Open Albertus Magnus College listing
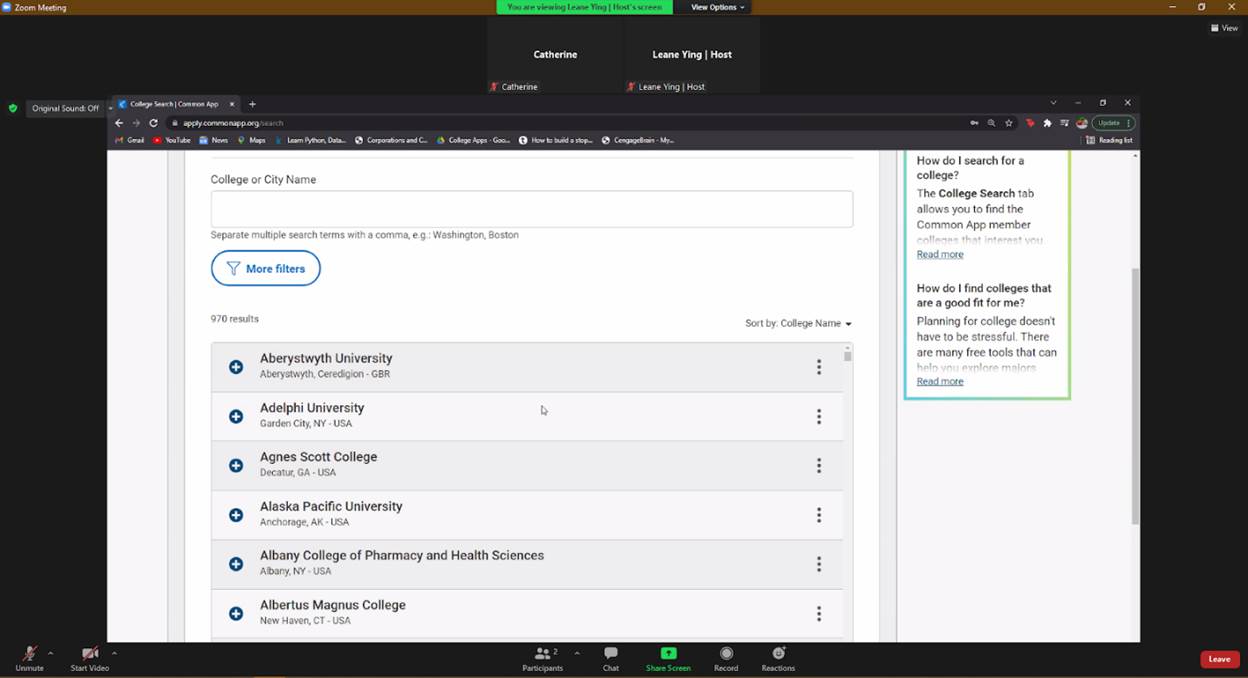This screenshot has width=1248, height=678. [x=333, y=605]
